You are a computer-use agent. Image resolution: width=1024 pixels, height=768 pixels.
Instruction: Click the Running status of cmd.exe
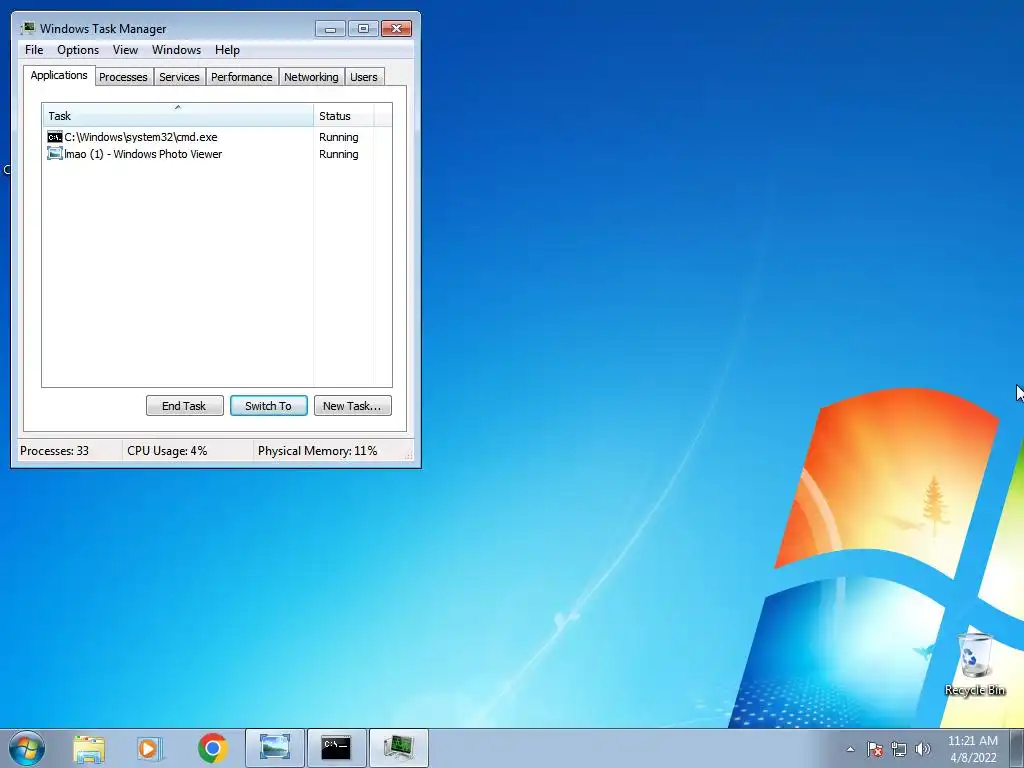pyautogui.click(x=338, y=137)
